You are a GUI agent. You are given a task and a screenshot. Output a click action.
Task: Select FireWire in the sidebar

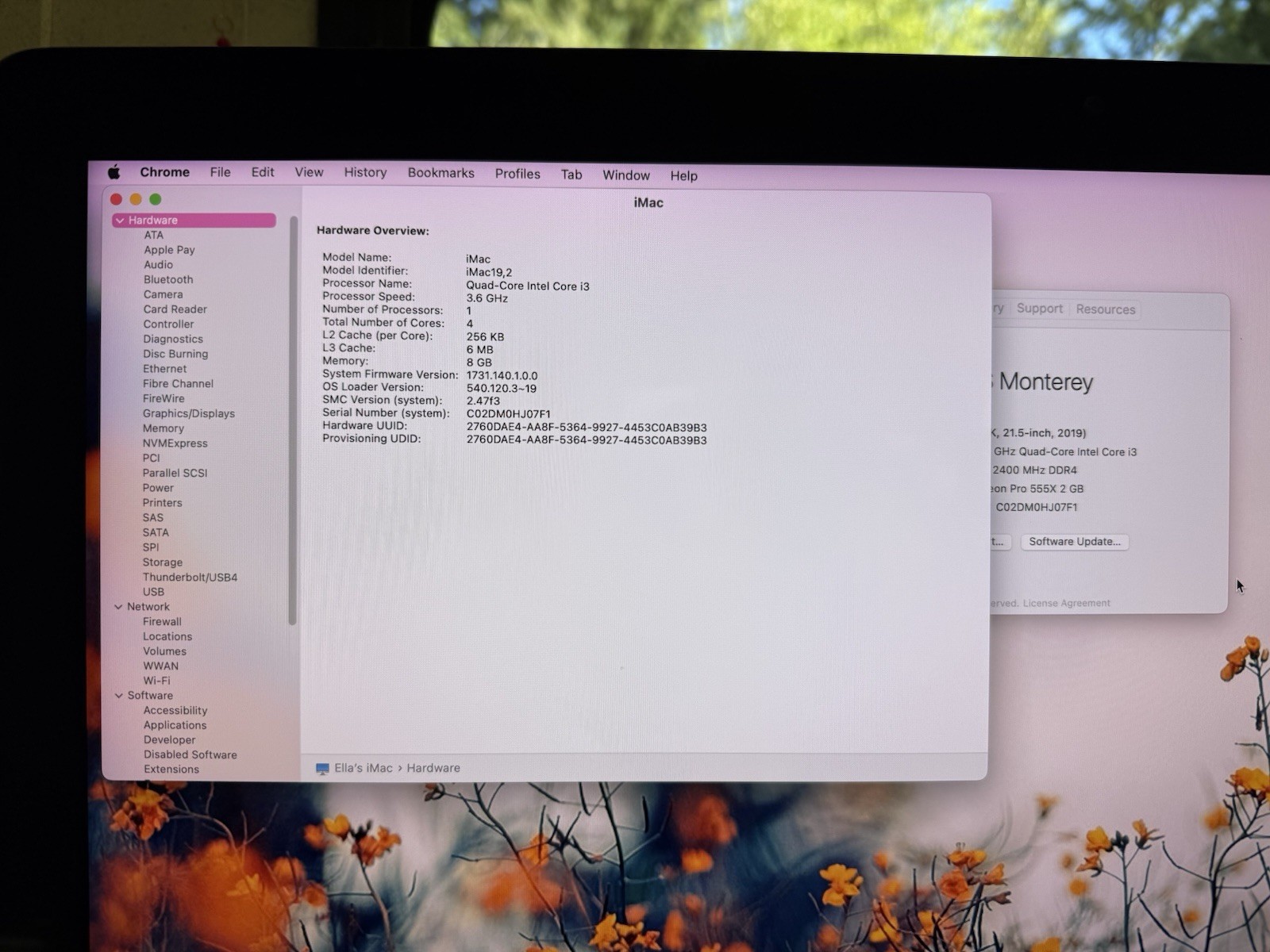click(x=164, y=399)
